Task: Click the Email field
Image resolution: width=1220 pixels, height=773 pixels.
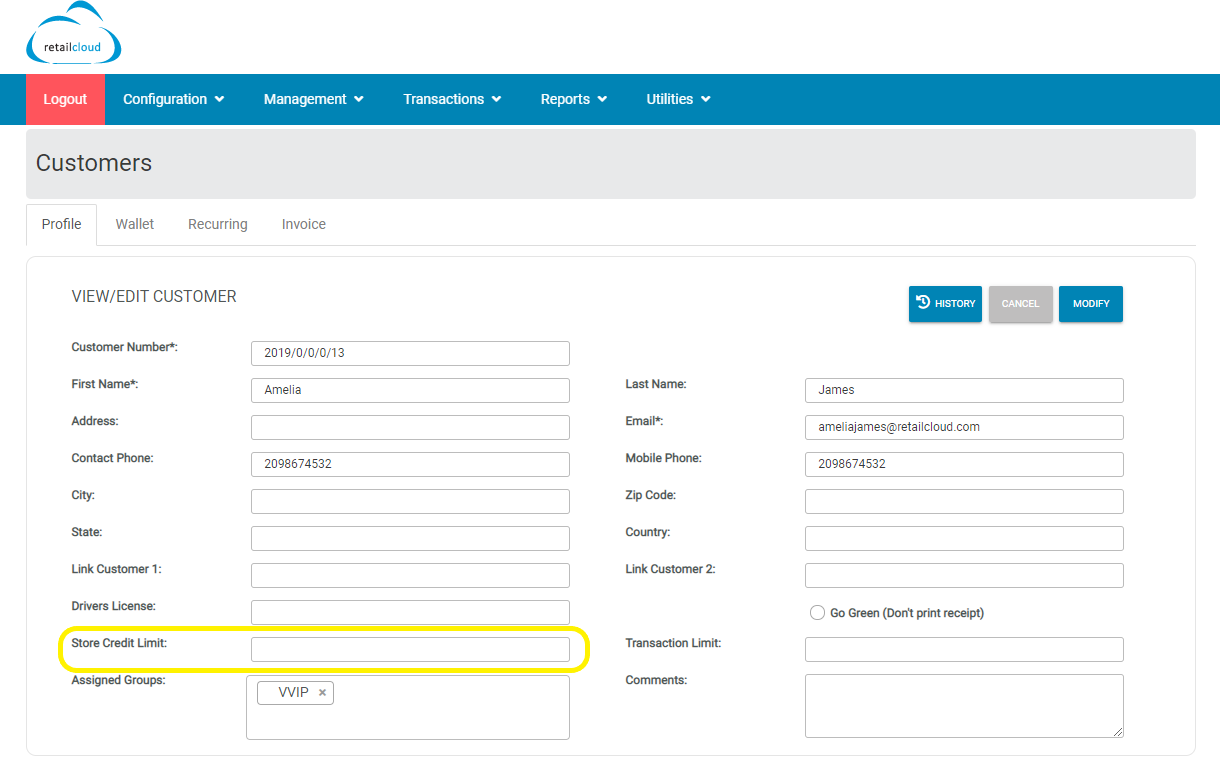Action: click(x=964, y=427)
